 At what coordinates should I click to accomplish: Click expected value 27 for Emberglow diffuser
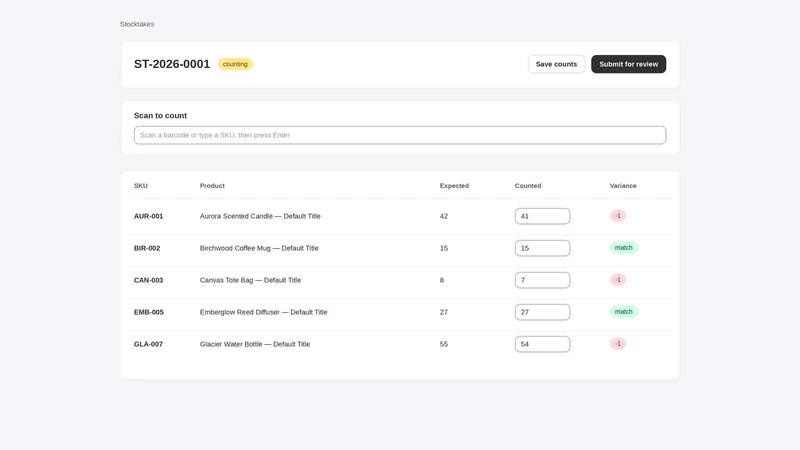pyautogui.click(x=444, y=312)
